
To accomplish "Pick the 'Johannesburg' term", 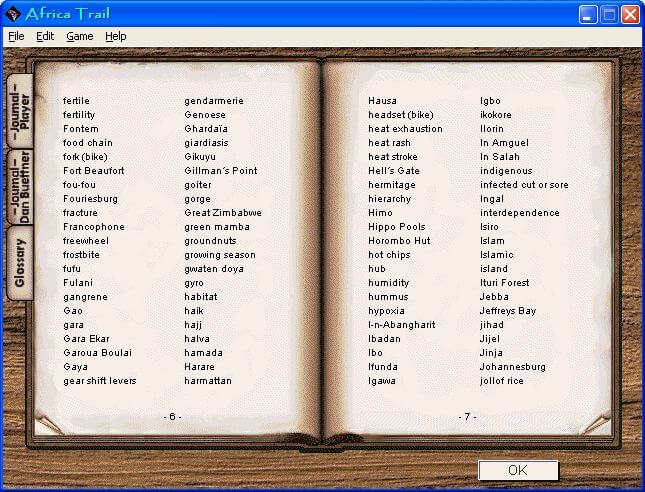I will (513, 367).
